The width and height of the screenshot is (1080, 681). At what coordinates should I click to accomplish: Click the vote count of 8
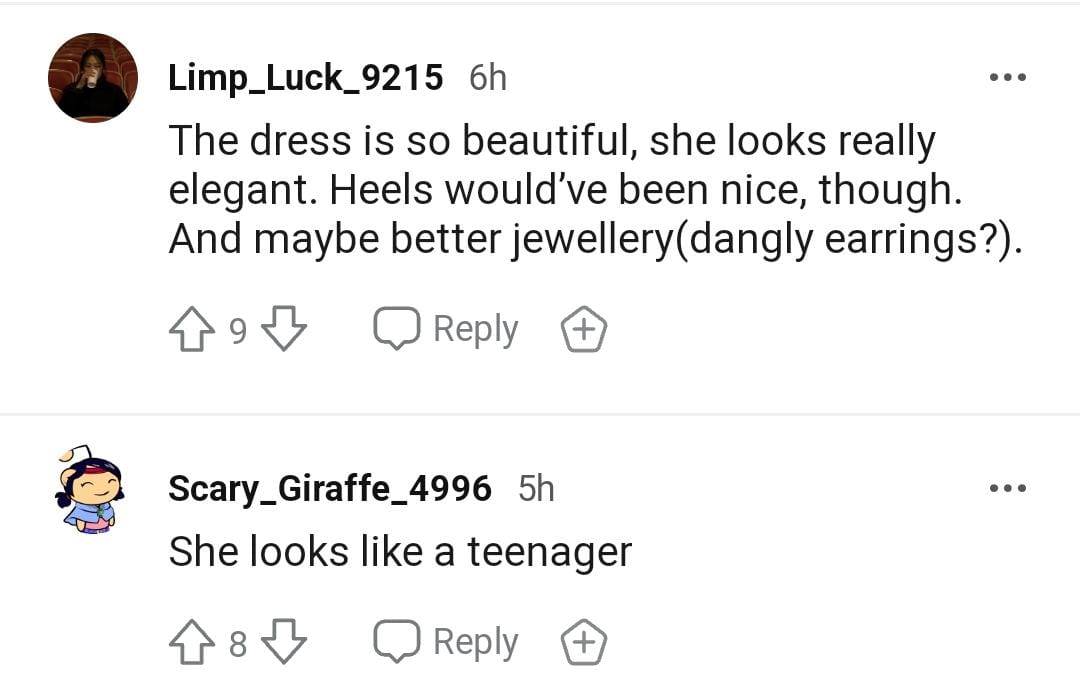point(237,643)
